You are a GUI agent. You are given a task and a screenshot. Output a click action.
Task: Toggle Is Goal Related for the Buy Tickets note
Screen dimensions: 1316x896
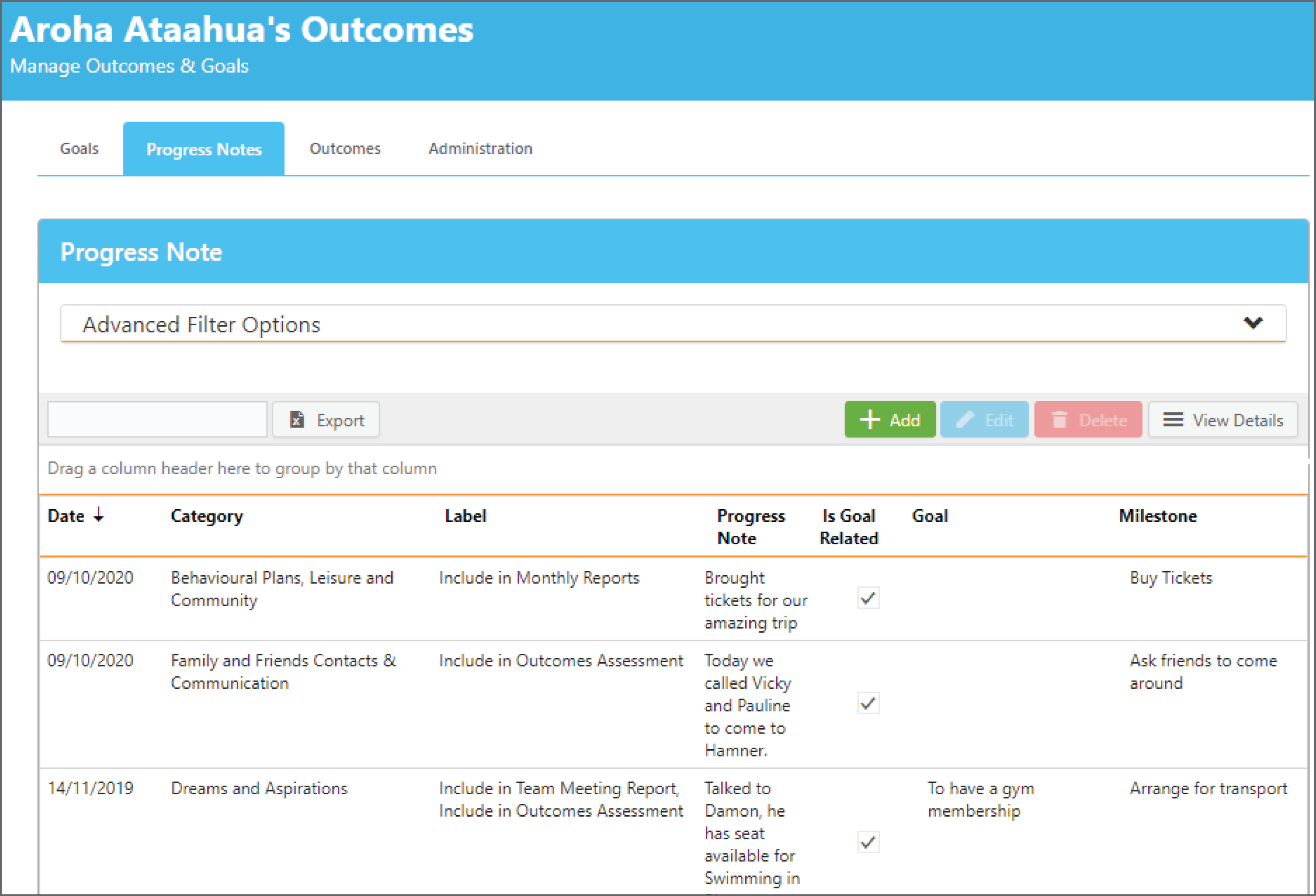point(868,598)
